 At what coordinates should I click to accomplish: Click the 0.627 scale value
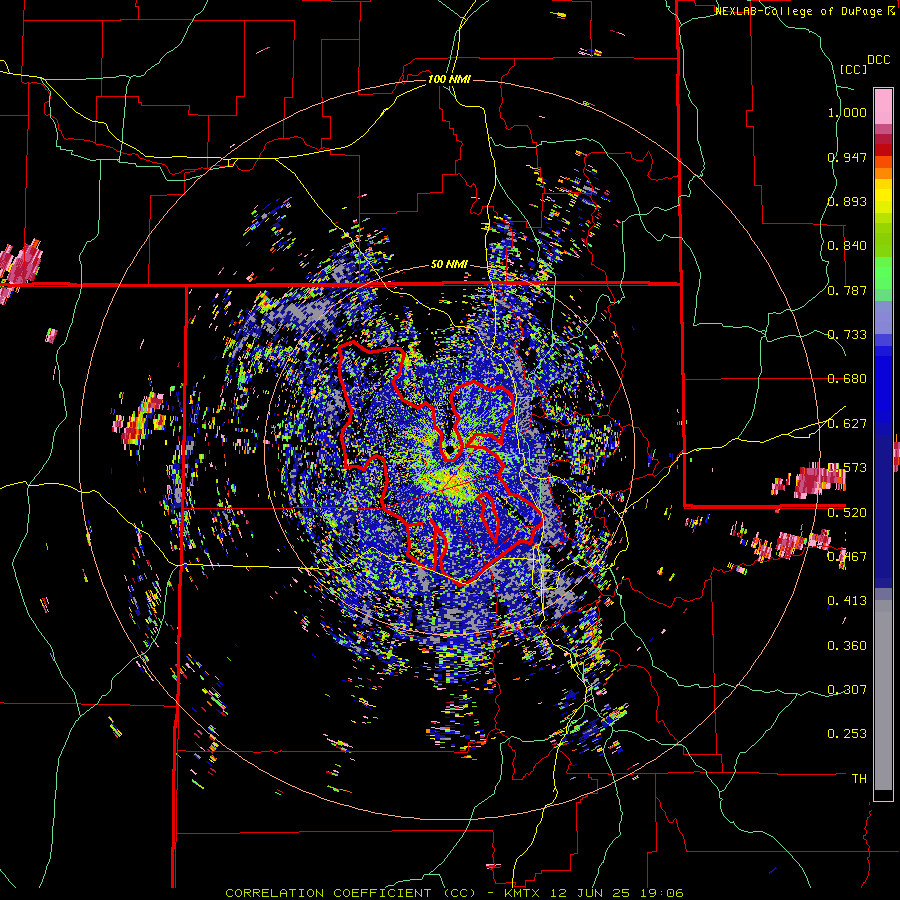click(x=847, y=424)
